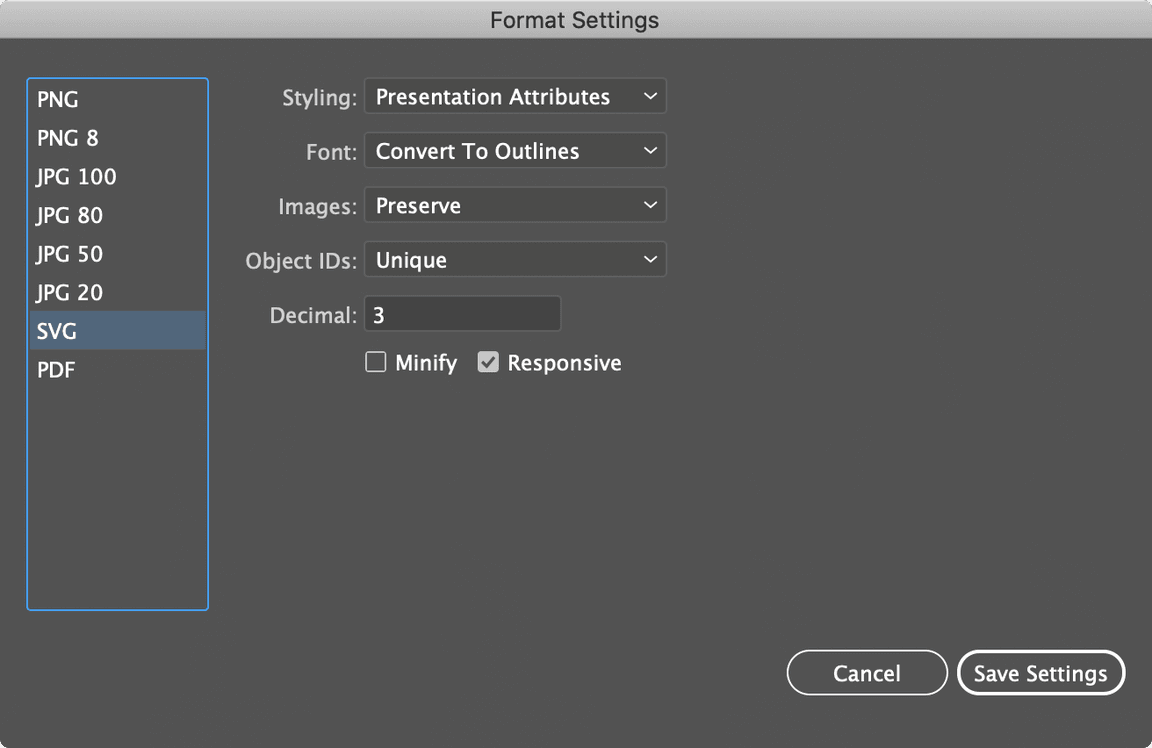
Task: Click the Save Settings button
Action: tap(1040, 672)
